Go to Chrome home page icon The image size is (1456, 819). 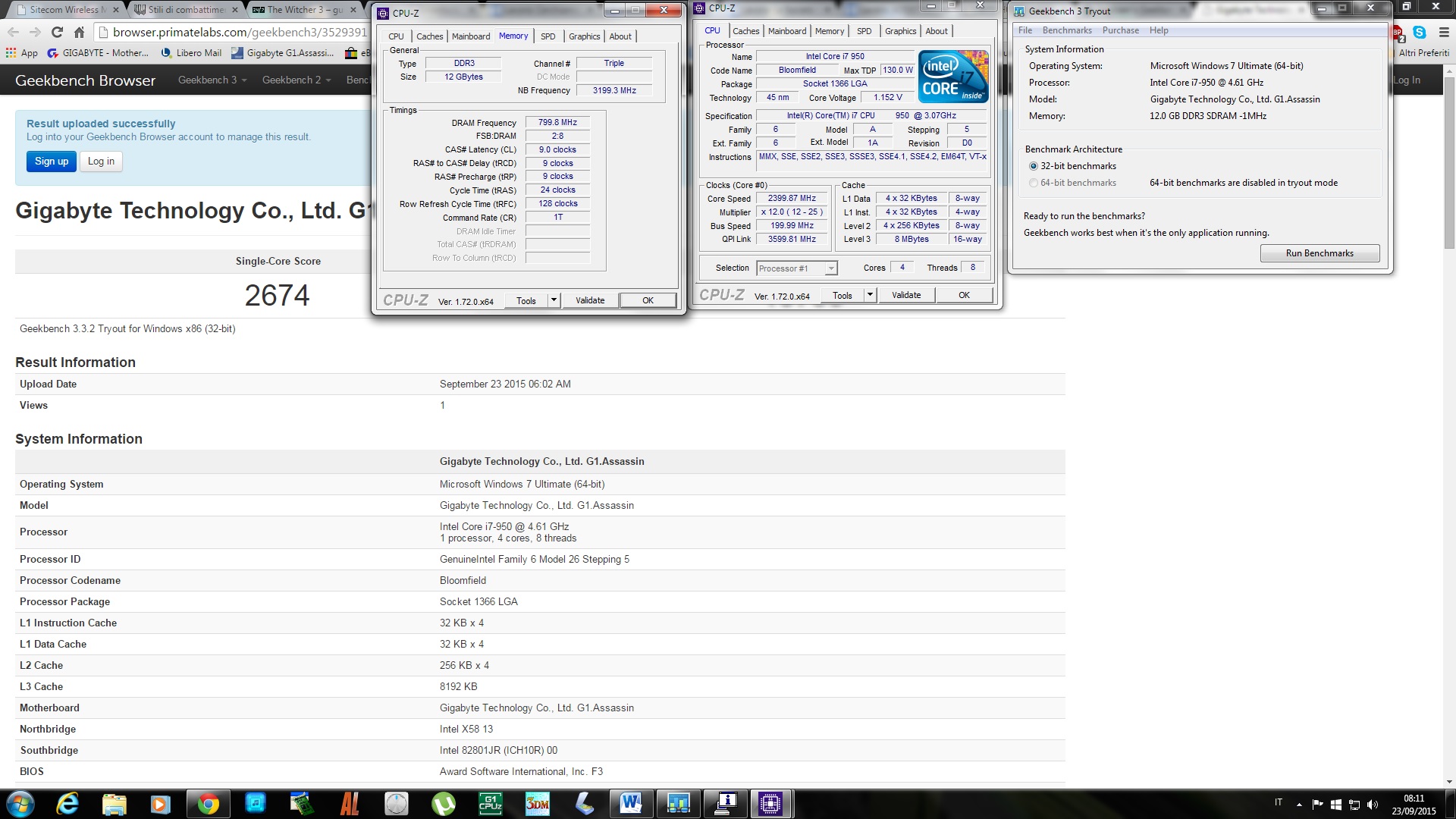pyautogui.click(x=79, y=32)
